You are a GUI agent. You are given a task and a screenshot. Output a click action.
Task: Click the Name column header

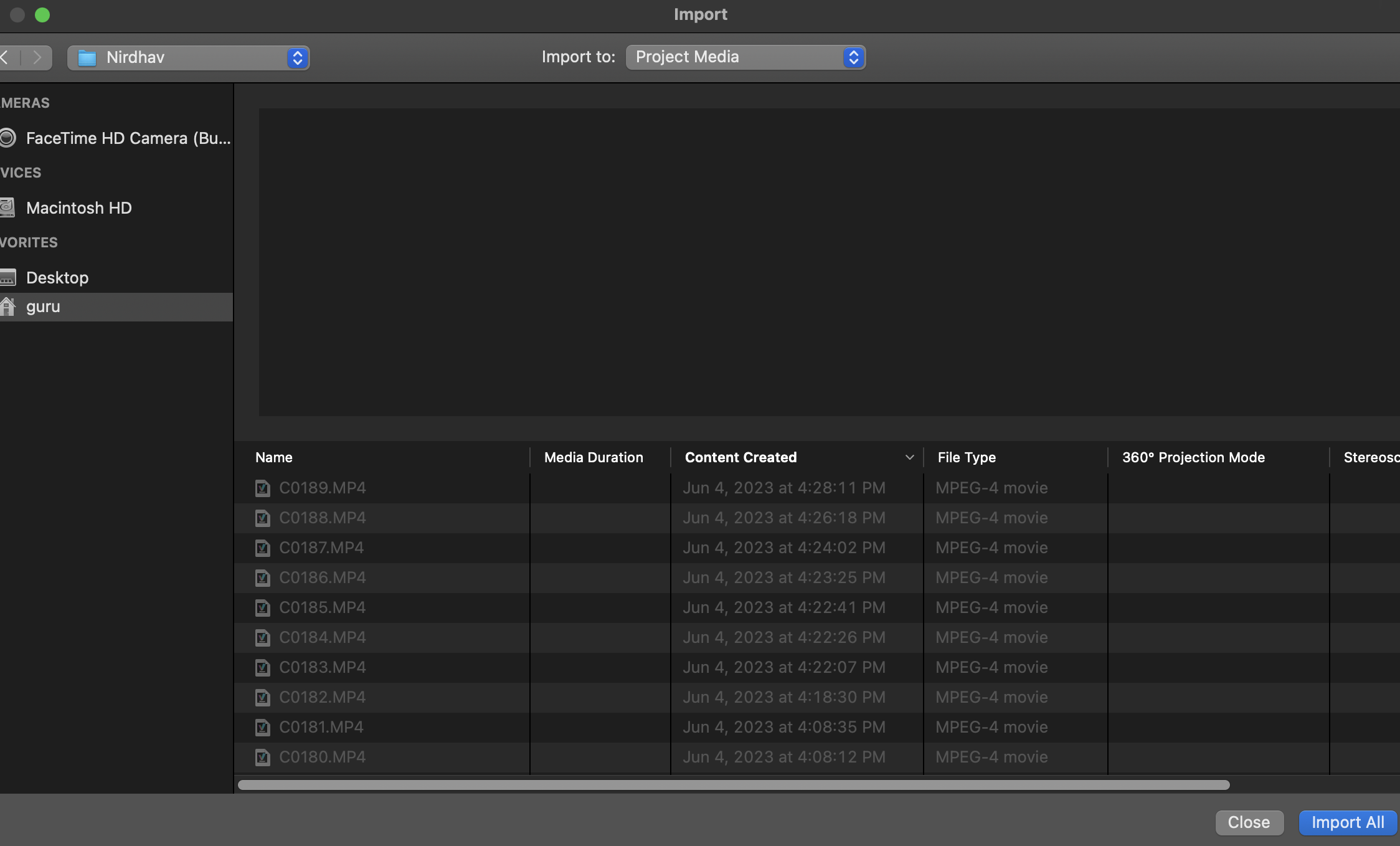pyautogui.click(x=274, y=456)
